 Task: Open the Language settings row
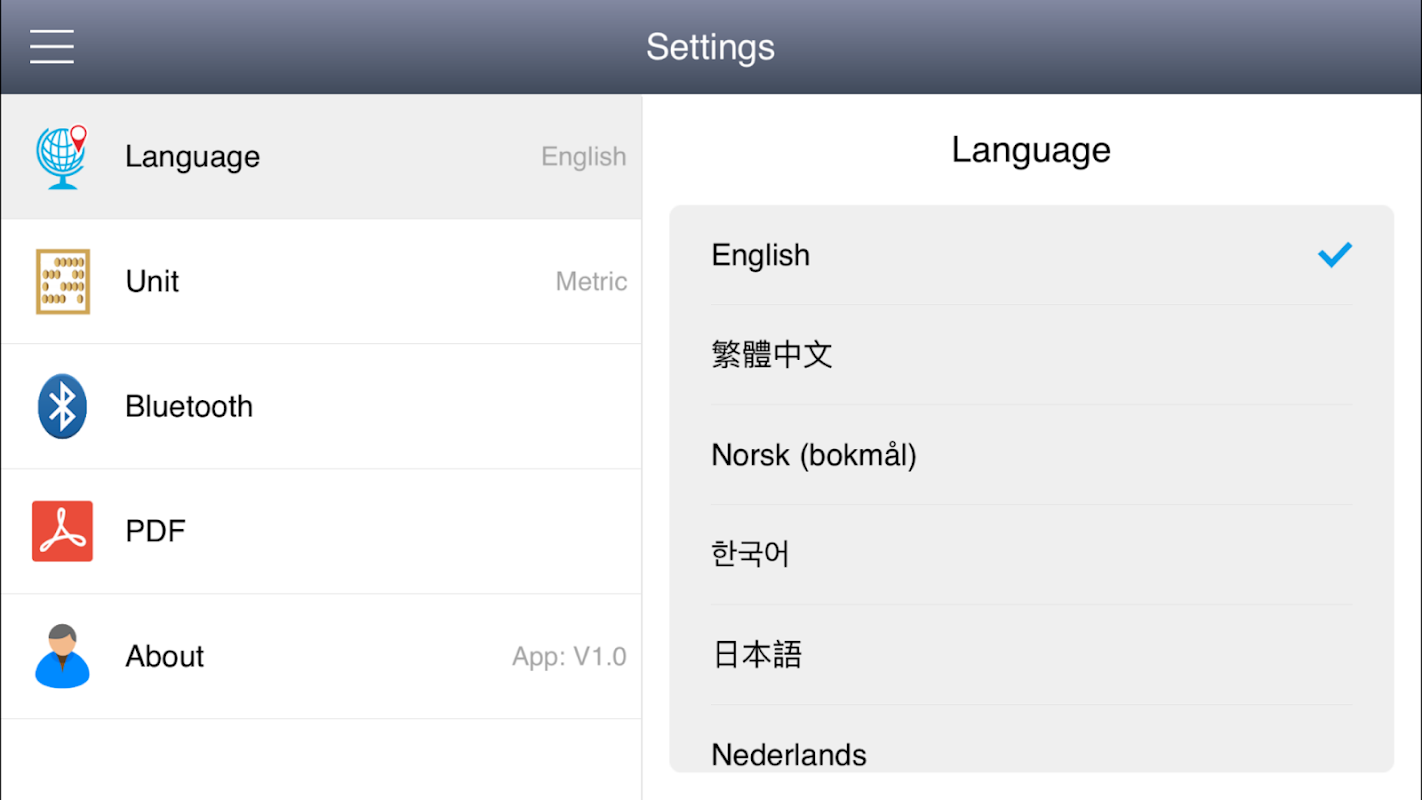pos(320,157)
